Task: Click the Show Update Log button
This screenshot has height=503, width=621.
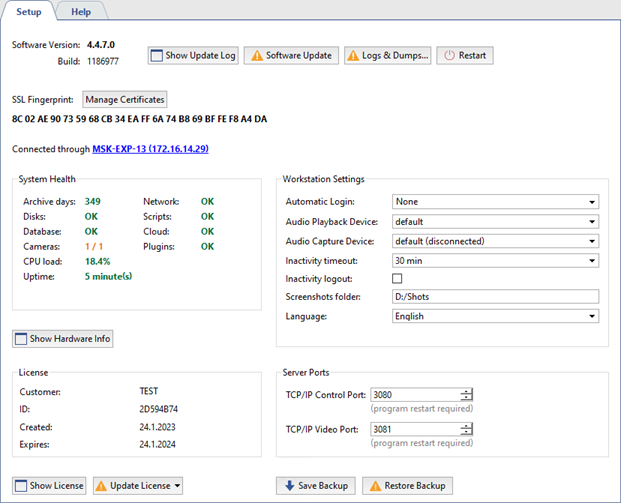Action: click(194, 55)
